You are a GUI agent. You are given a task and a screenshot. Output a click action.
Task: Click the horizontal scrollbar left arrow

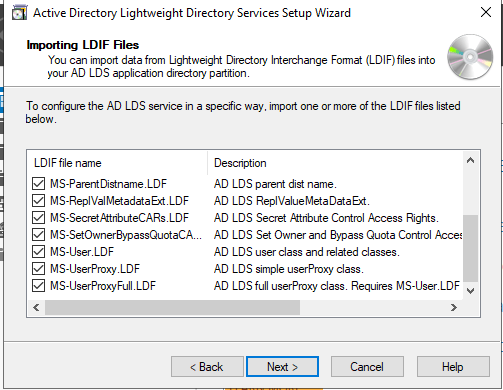tap(36, 307)
